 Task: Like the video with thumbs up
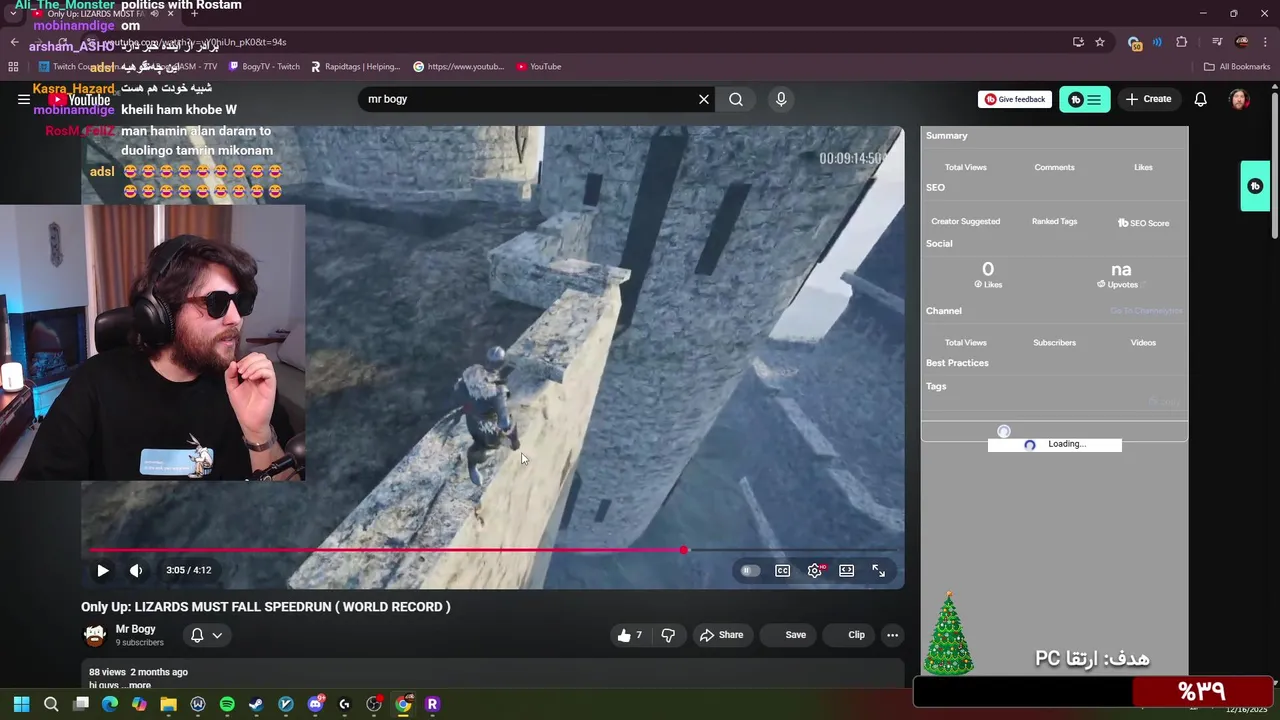tap(630, 635)
